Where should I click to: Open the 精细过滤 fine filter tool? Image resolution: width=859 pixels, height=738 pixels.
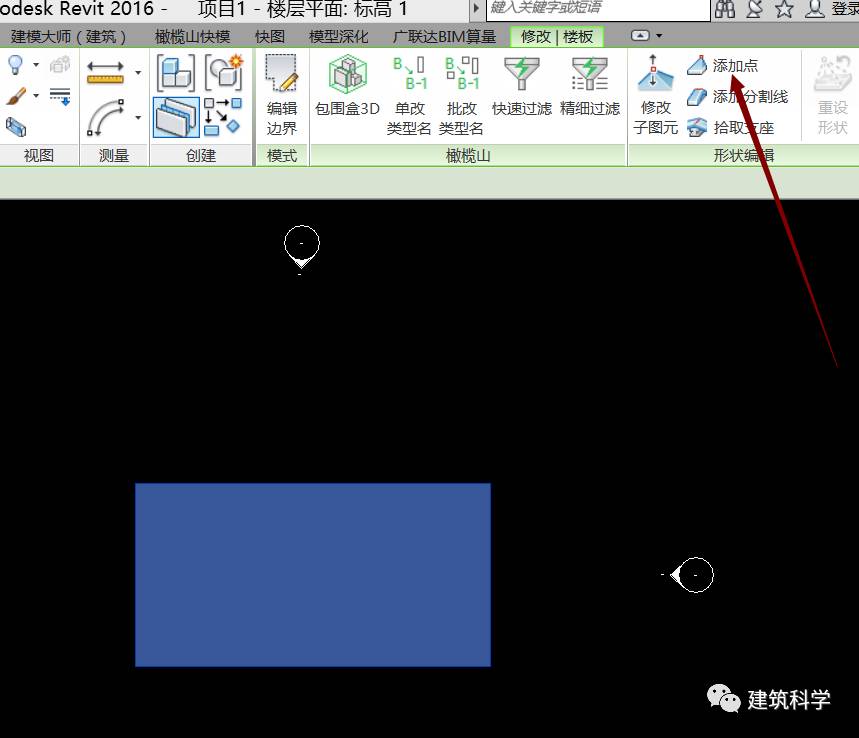pyautogui.click(x=590, y=87)
